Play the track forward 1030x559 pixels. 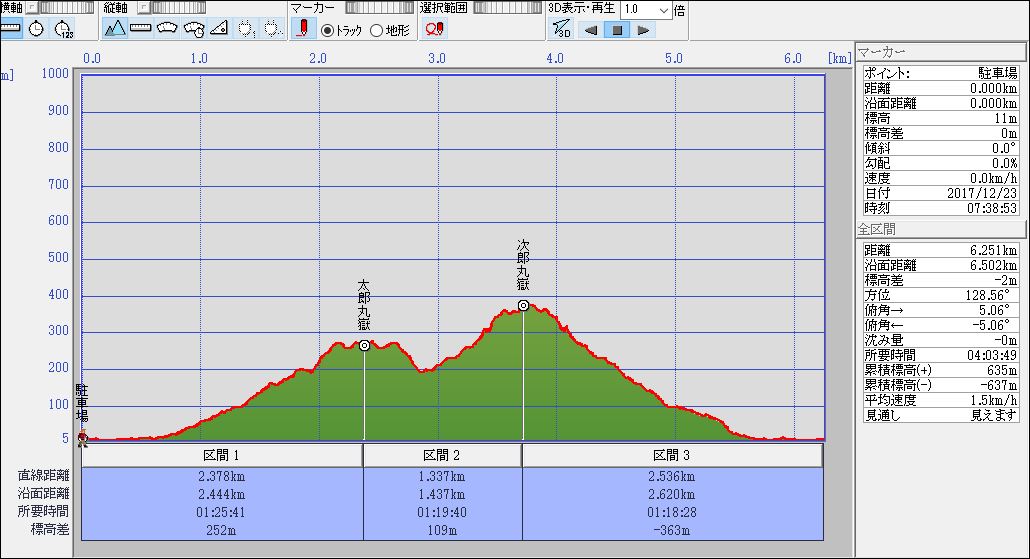643,30
